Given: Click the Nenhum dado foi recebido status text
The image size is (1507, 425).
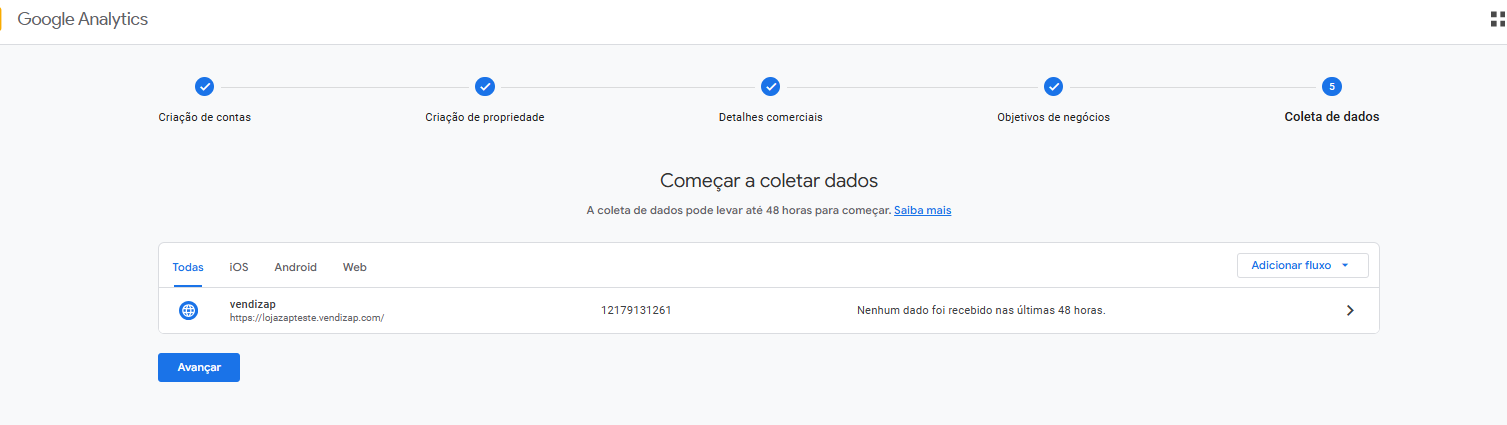Looking at the screenshot, I should pyautogui.click(x=980, y=310).
